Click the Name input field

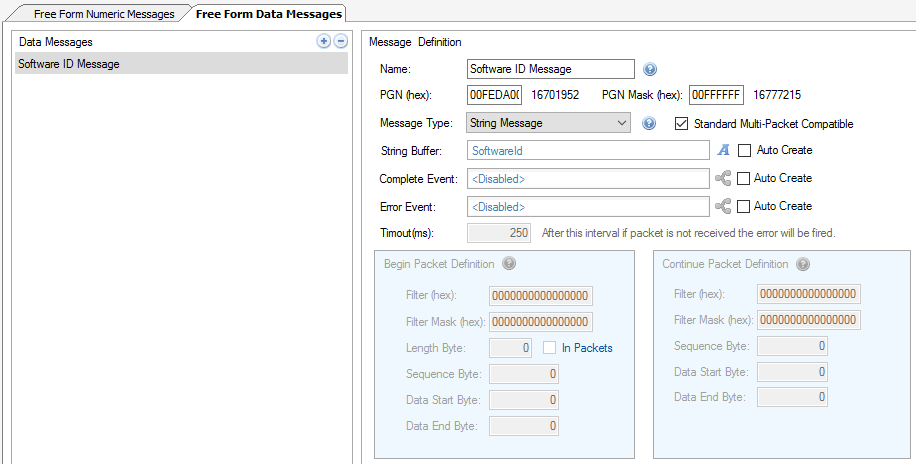coord(551,69)
